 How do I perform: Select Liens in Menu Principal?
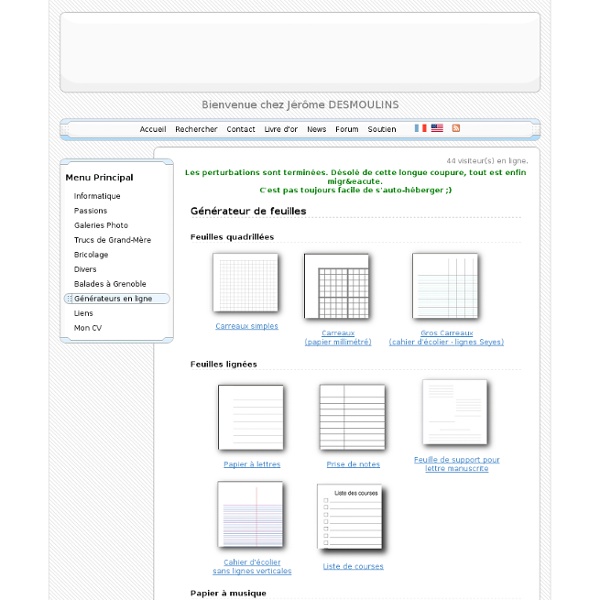pyautogui.click(x=83, y=313)
